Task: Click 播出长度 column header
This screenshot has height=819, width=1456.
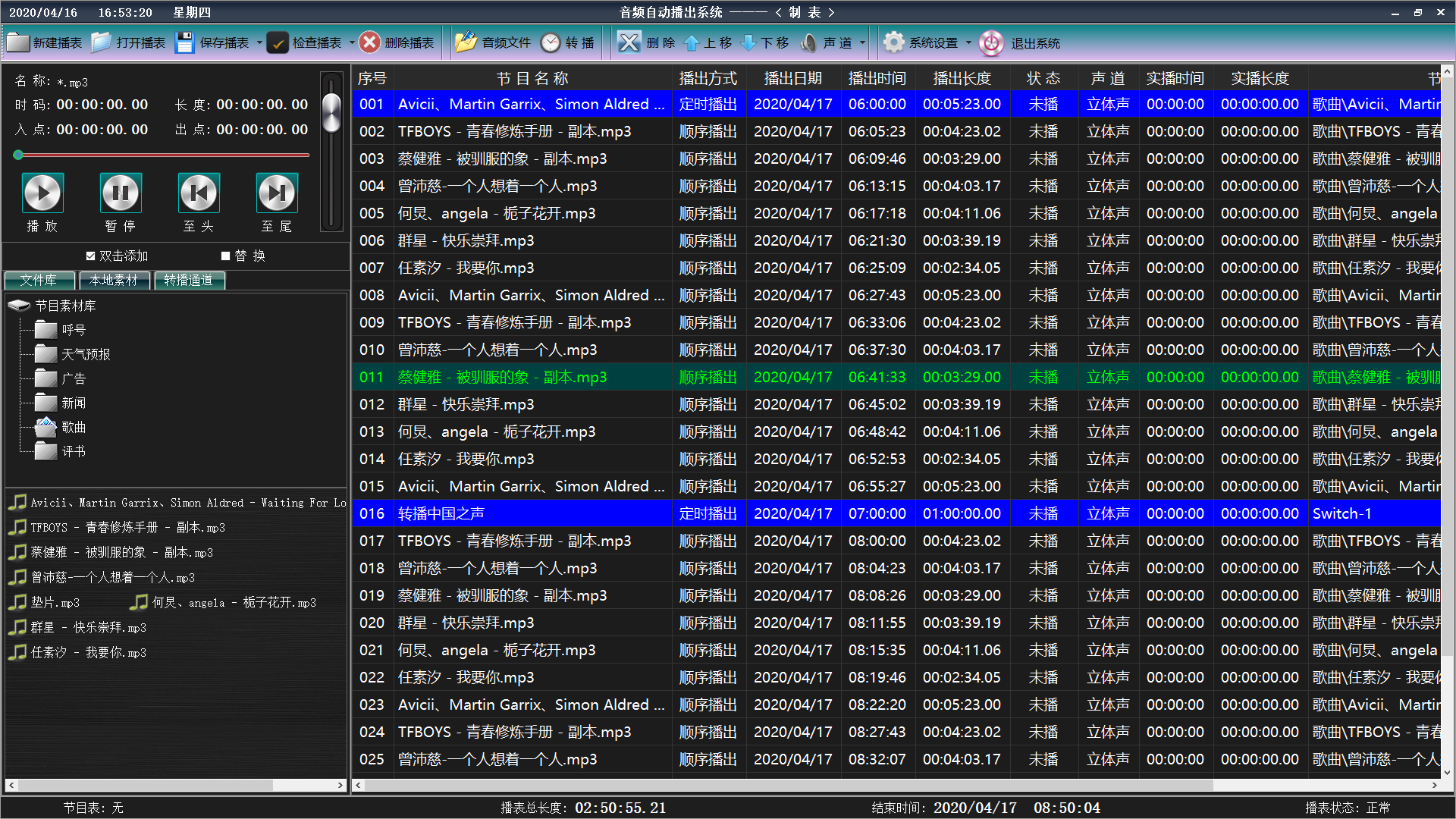Action: pos(962,78)
